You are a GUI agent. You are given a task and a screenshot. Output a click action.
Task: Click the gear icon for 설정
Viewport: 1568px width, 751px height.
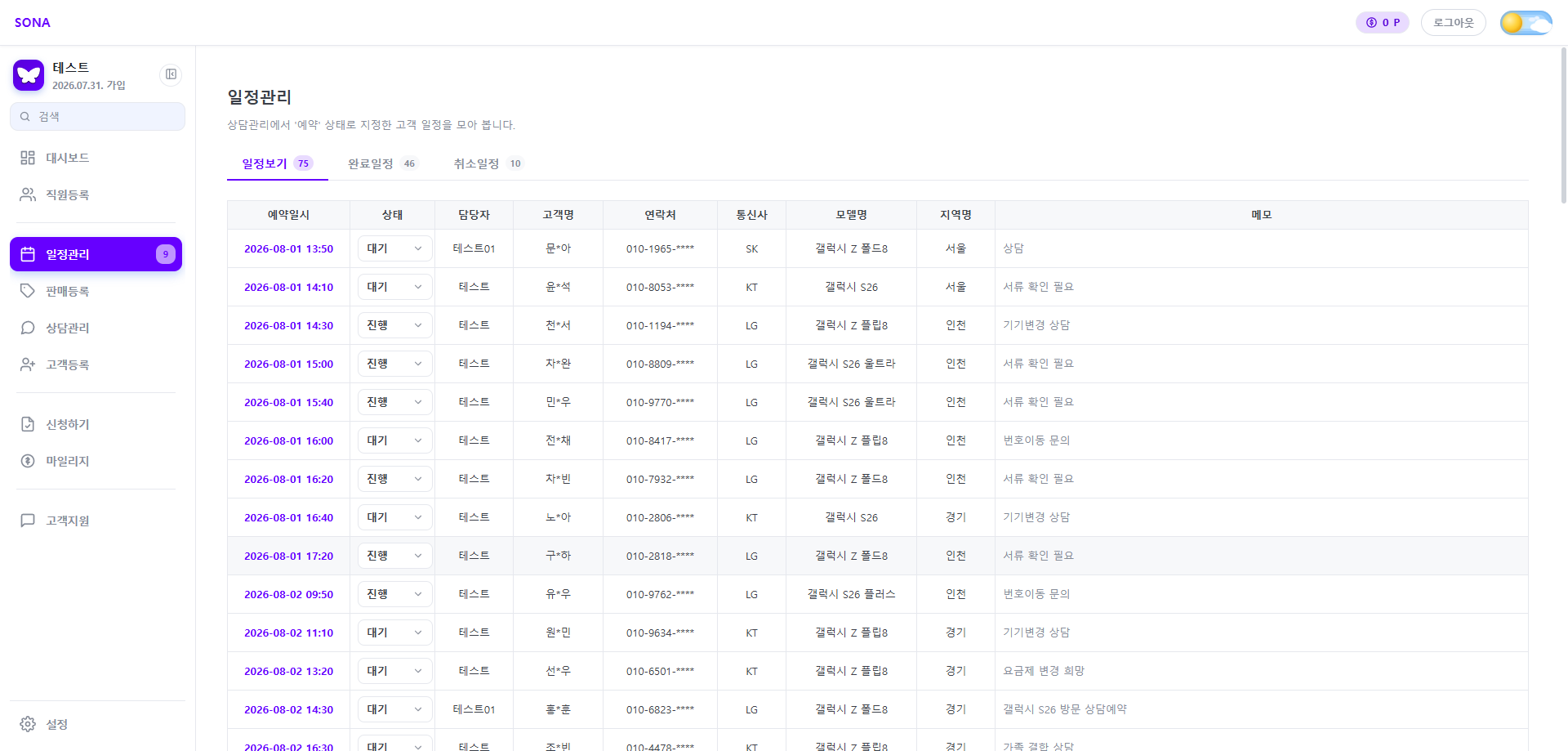pyautogui.click(x=28, y=724)
